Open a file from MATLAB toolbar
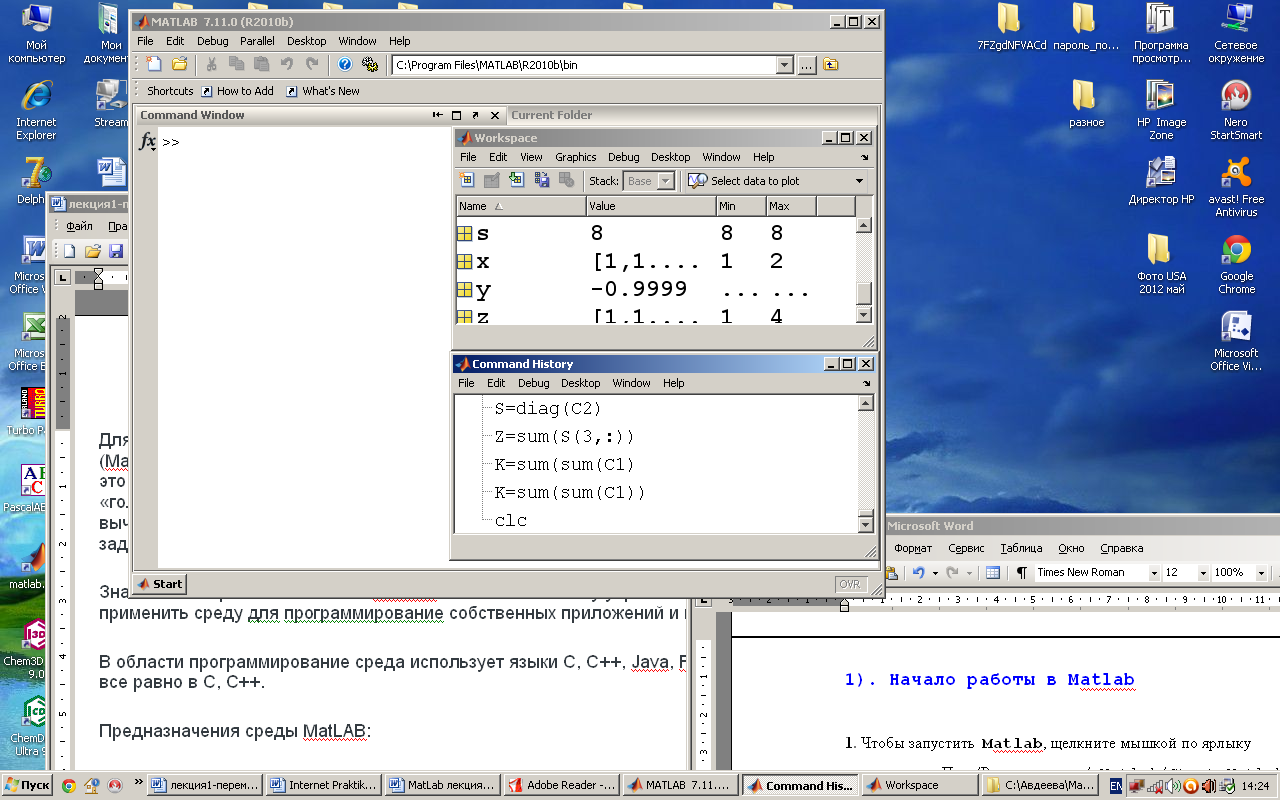Viewport: 1280px width, 800px height. click(180, 64)
